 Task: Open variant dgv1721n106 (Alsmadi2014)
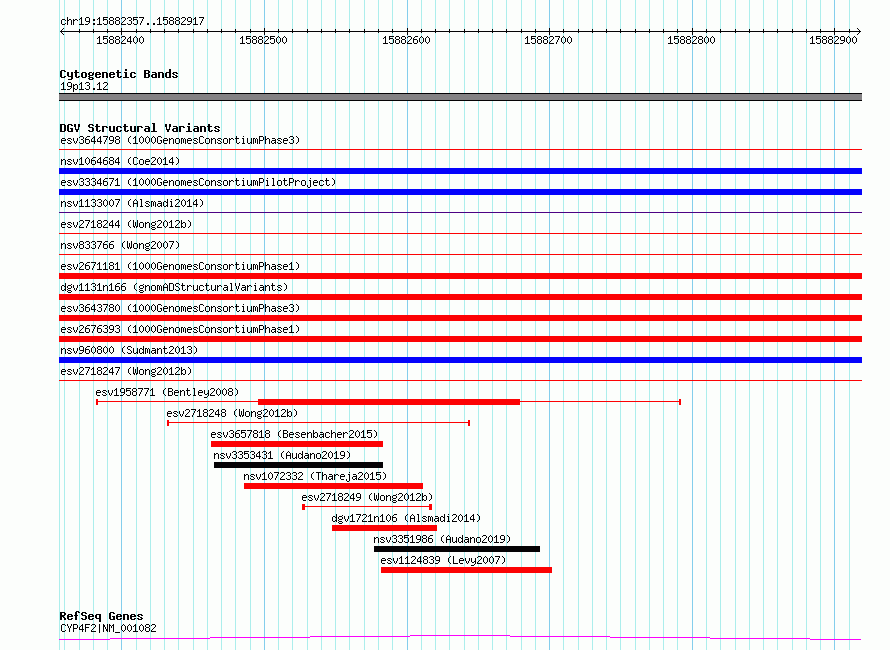[x=406, y=518]
